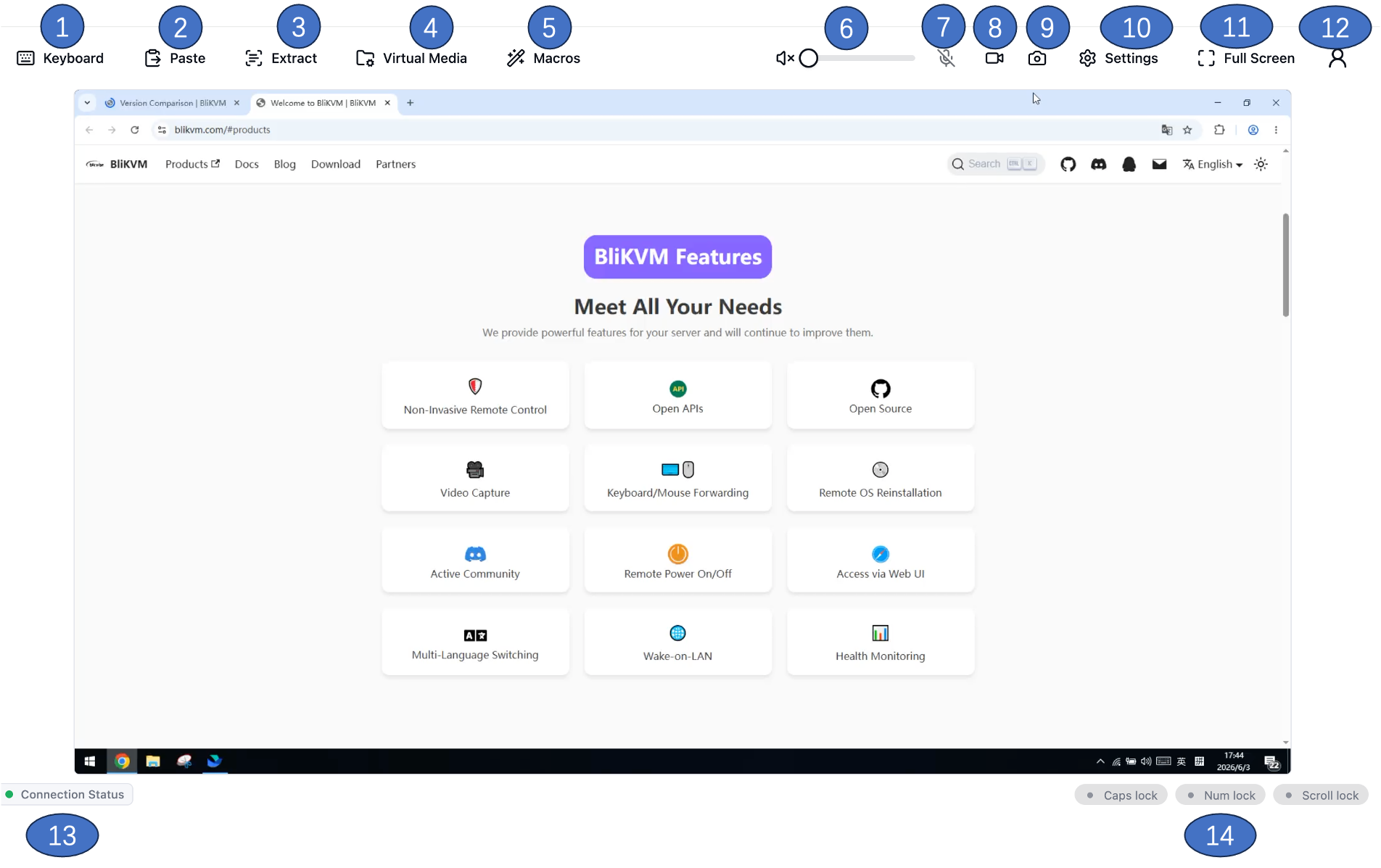Screen dimensions: 1381x868
Task: Select the Open APIs card
Action: pyautogui.click(x=677, y=395)
